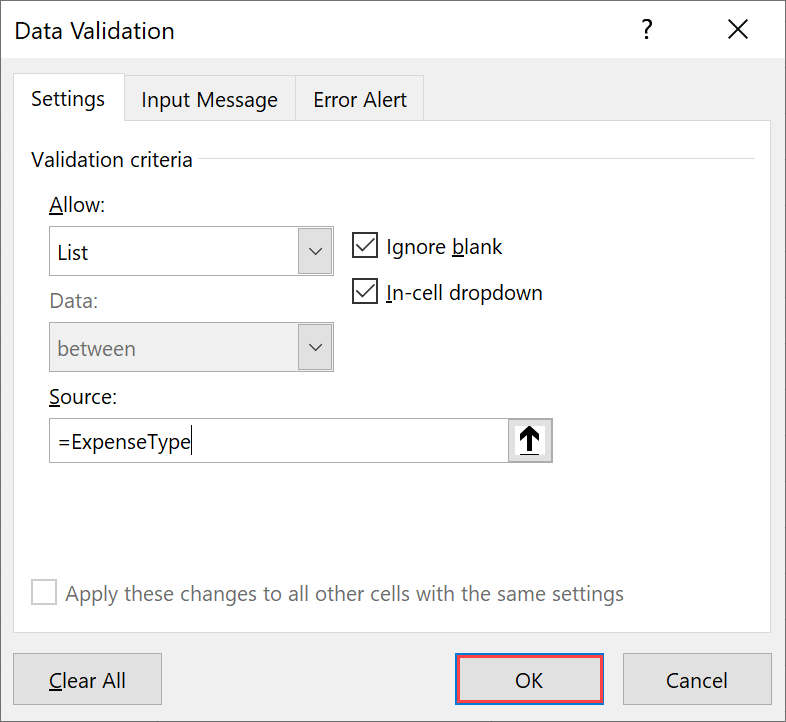Image resolution: width=786 pixels, height=722 pixels.
Task: Click the Cancel button
Action: (x=697, y=679)
